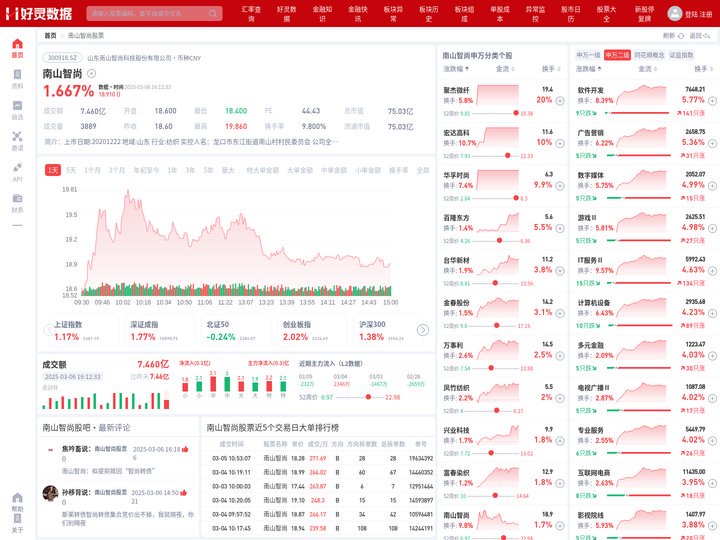Open the 帮助 help icon at sidebar bottom
The image size is (720, 540).
click(x=17, y=498)
